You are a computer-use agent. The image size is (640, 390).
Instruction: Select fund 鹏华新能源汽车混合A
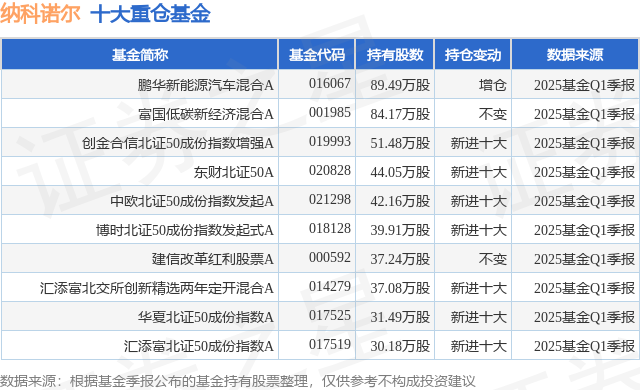tap(205, 85)
